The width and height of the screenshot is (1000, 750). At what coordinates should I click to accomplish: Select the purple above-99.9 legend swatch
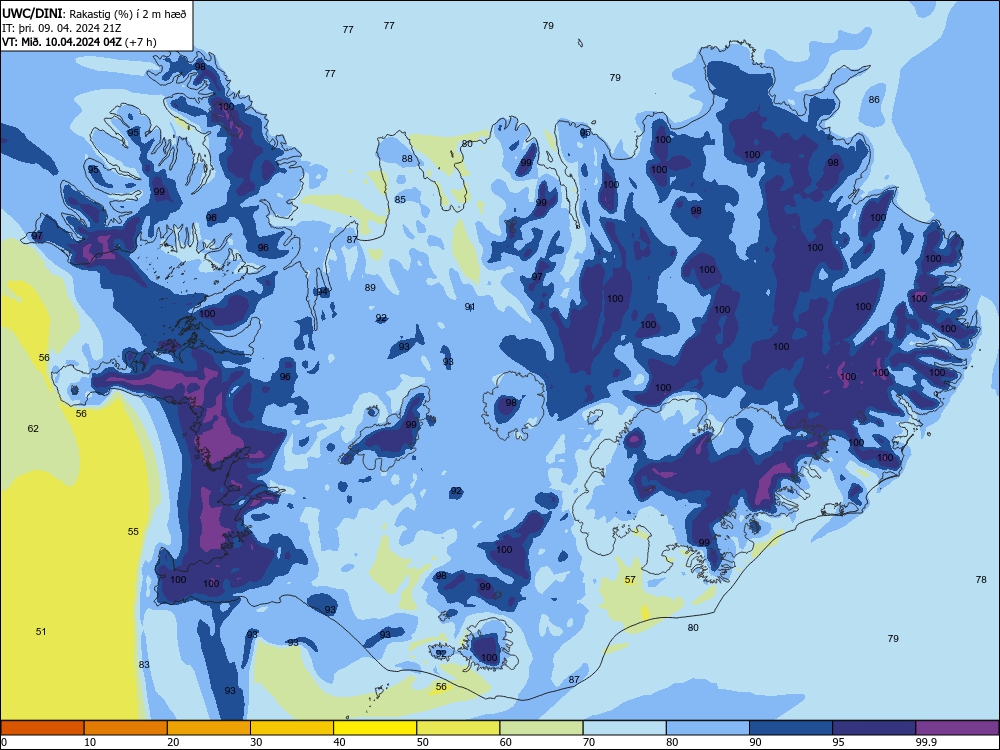click(x=957, y=728)
